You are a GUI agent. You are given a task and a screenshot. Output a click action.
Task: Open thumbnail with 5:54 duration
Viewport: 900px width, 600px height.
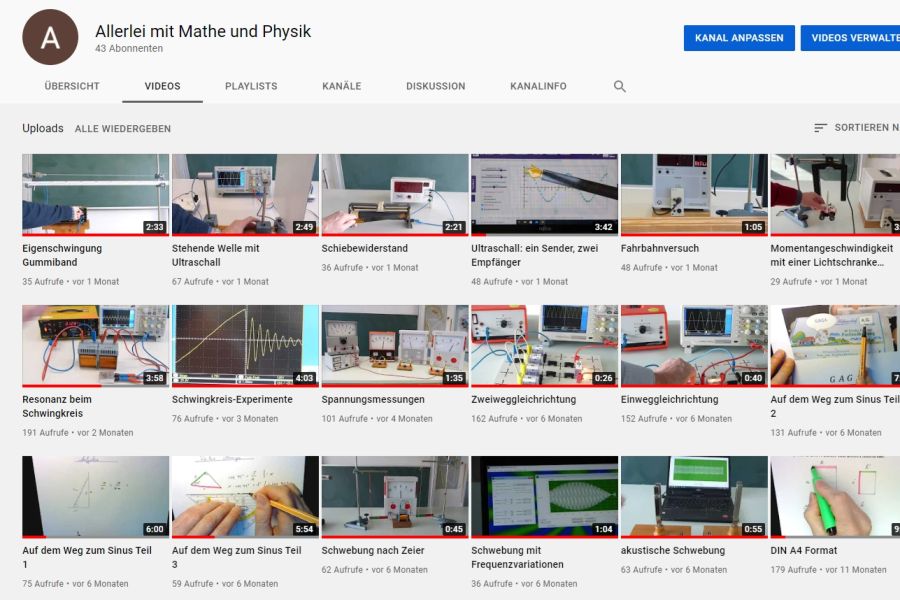tap(245, 497)
